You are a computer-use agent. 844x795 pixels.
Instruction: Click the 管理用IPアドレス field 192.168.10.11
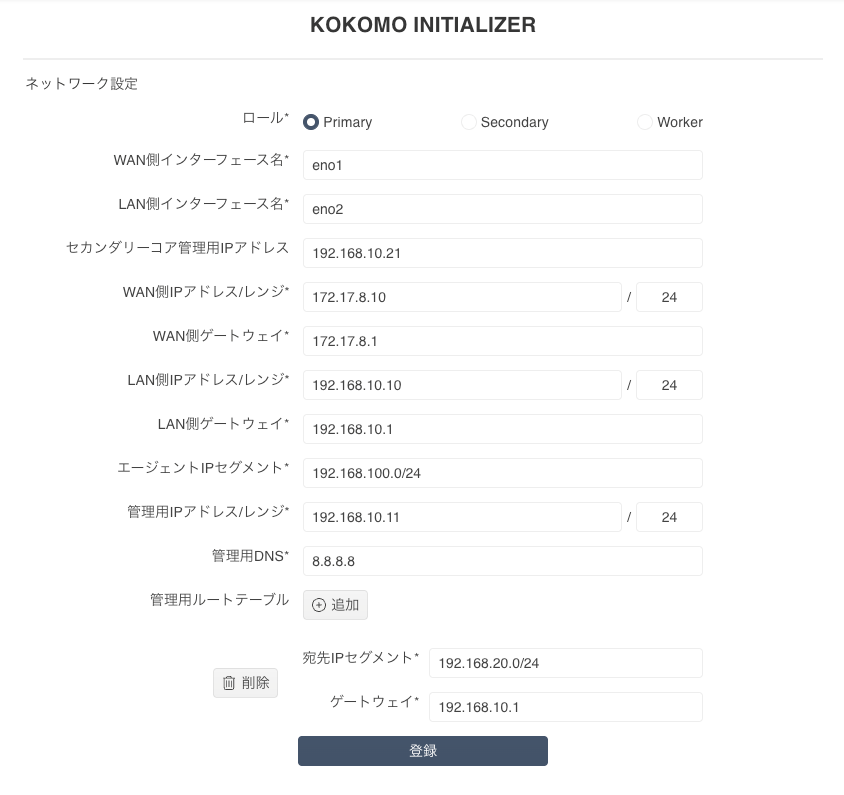click(462, 517)
